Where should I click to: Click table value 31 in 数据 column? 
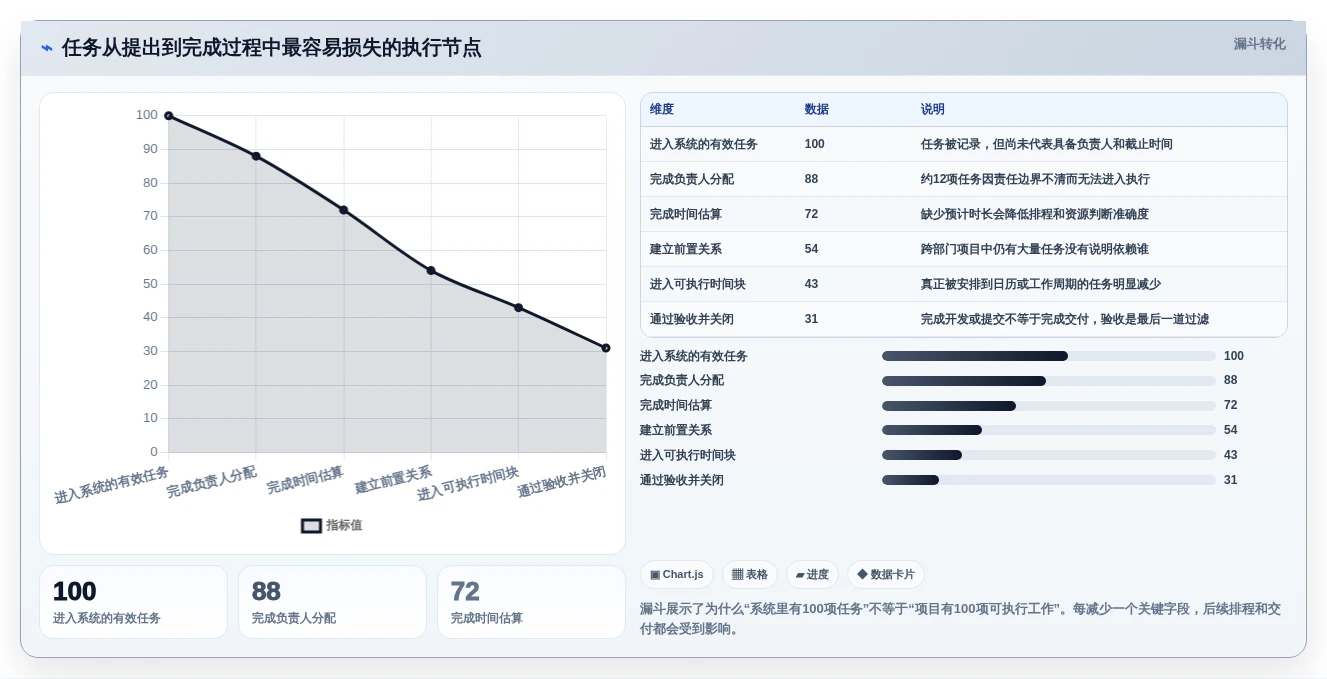click(812, 319)
